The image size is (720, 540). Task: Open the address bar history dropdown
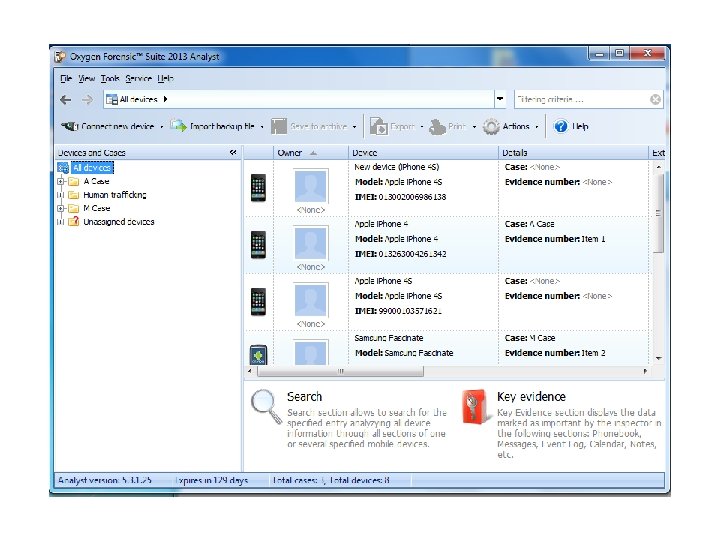(x=500, y=99)
